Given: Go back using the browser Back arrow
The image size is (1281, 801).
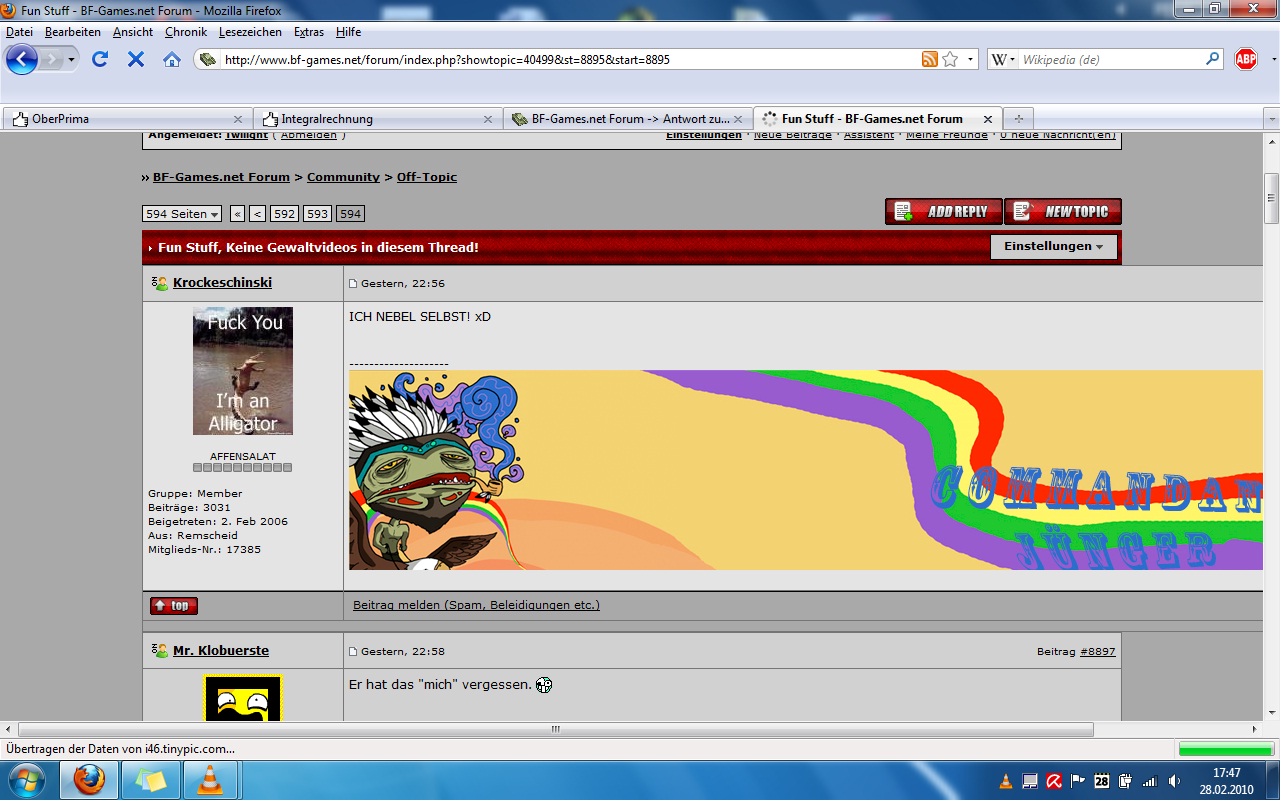Looking at the screenshot, I should coord(21,59).
